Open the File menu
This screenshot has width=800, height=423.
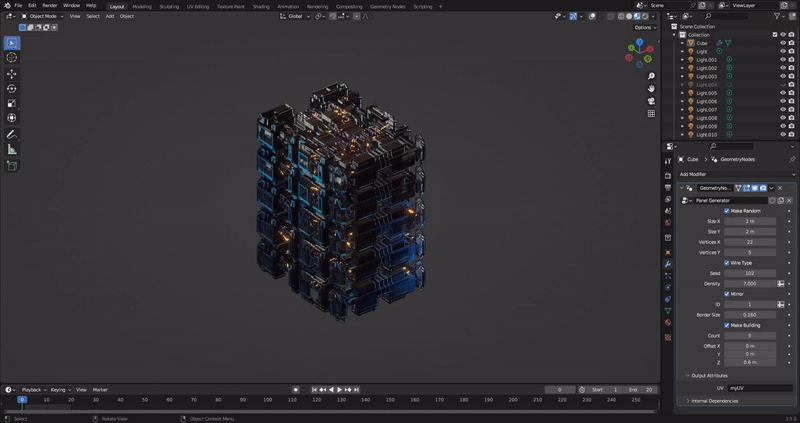[x=18, y=6]
